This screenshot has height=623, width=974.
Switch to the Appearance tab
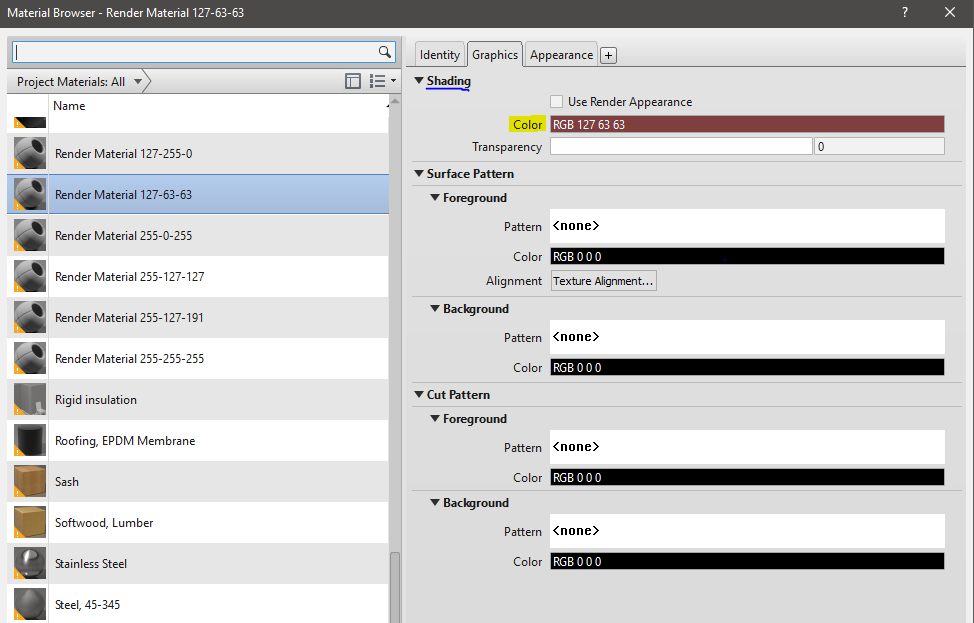562,55
